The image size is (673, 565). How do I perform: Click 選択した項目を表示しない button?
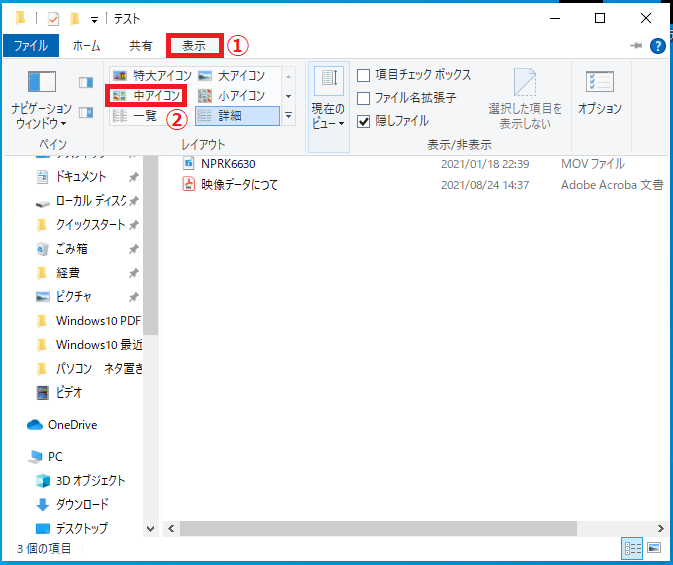coord(525,100)
